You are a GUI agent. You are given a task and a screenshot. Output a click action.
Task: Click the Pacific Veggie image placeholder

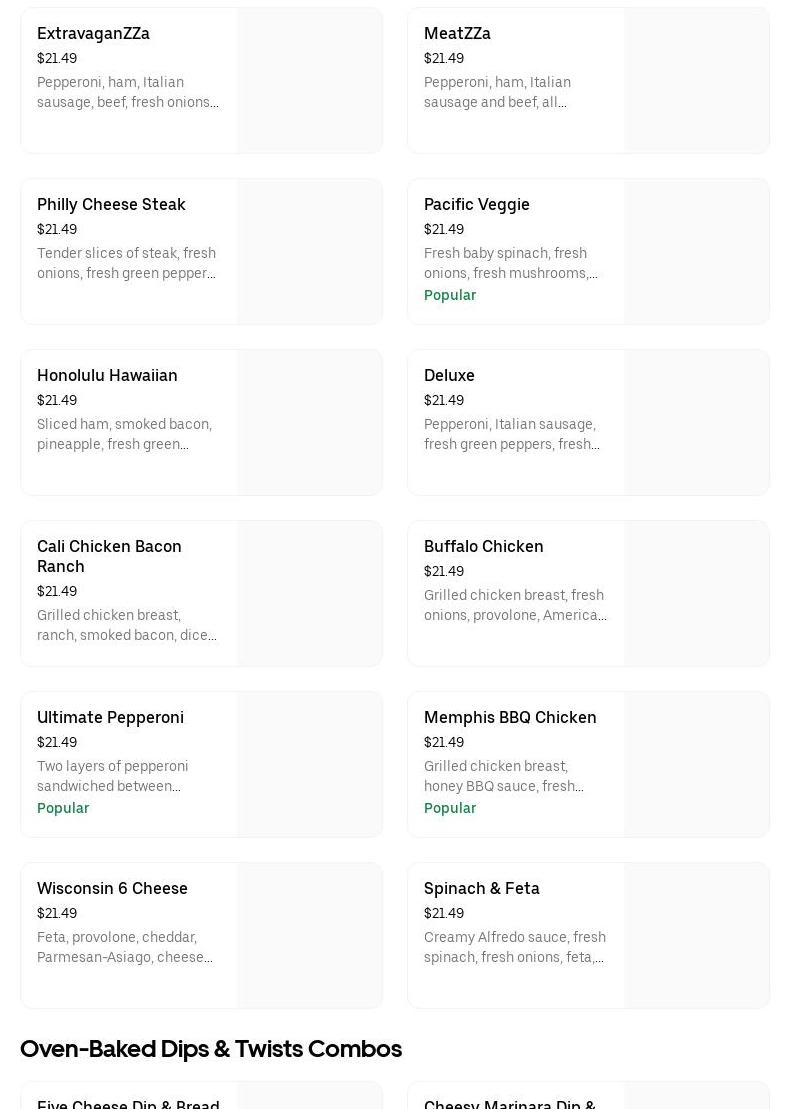pyautogui.click(x=697, y=252)
